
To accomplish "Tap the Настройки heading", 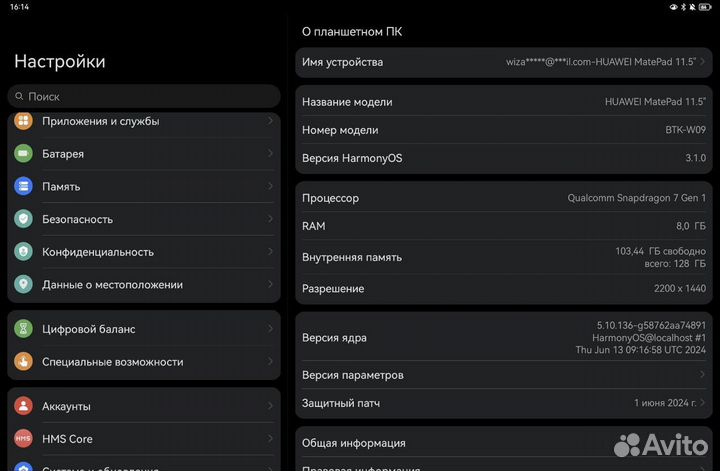I will (60, 61).
